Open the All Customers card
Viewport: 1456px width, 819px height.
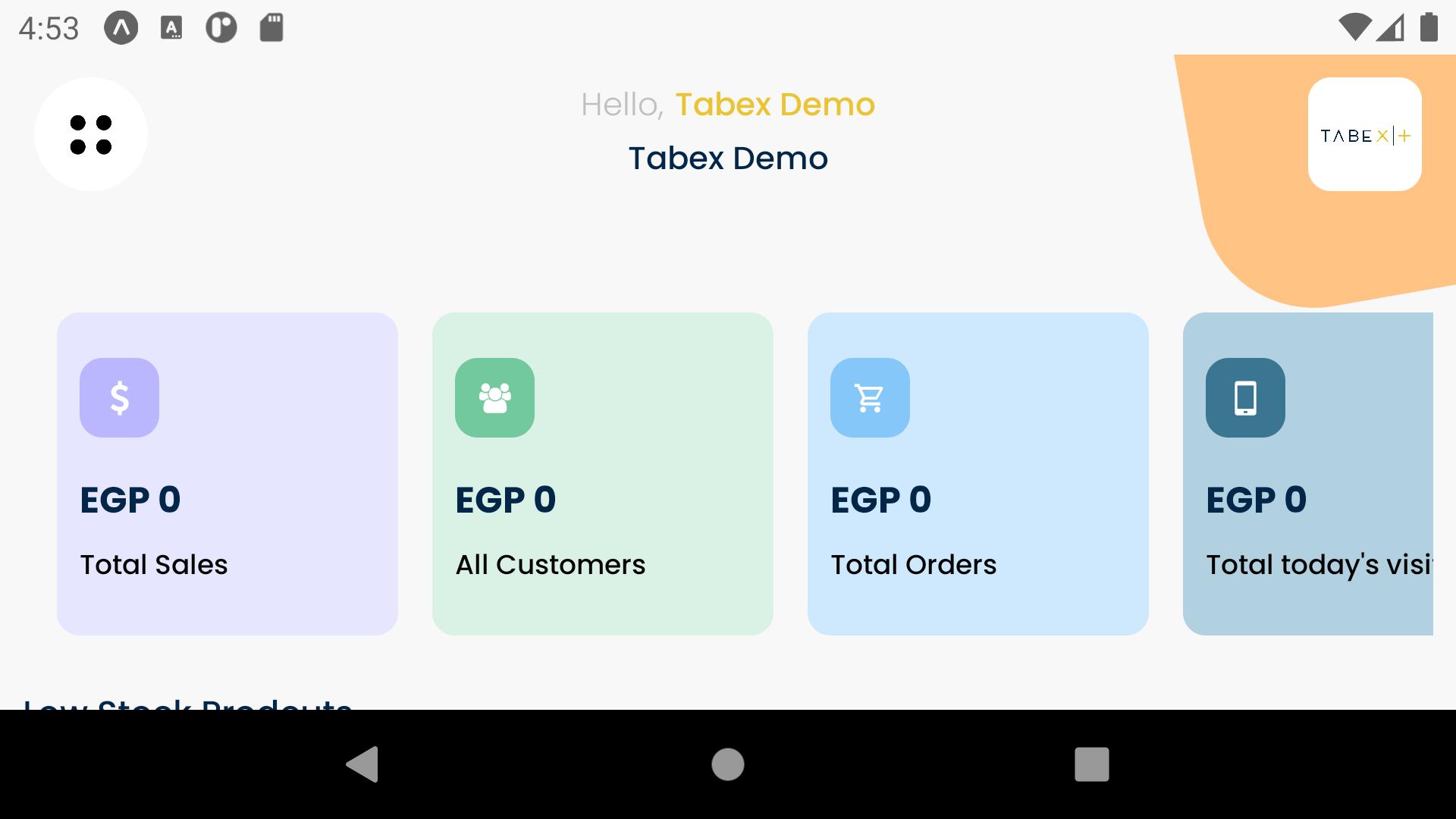pyautogui.click(x=603, y=474)
